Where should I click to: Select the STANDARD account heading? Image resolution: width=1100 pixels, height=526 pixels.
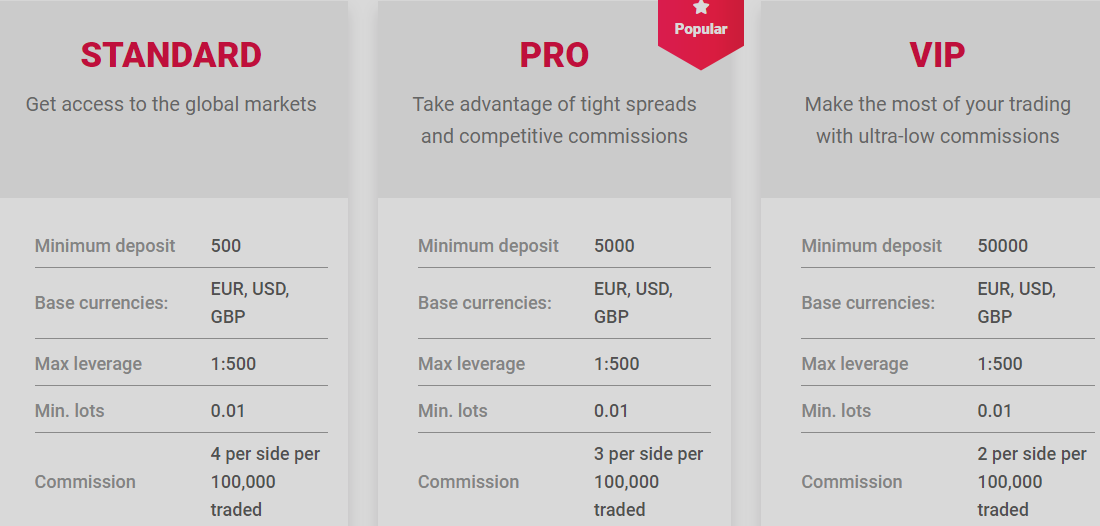[171, 55]
